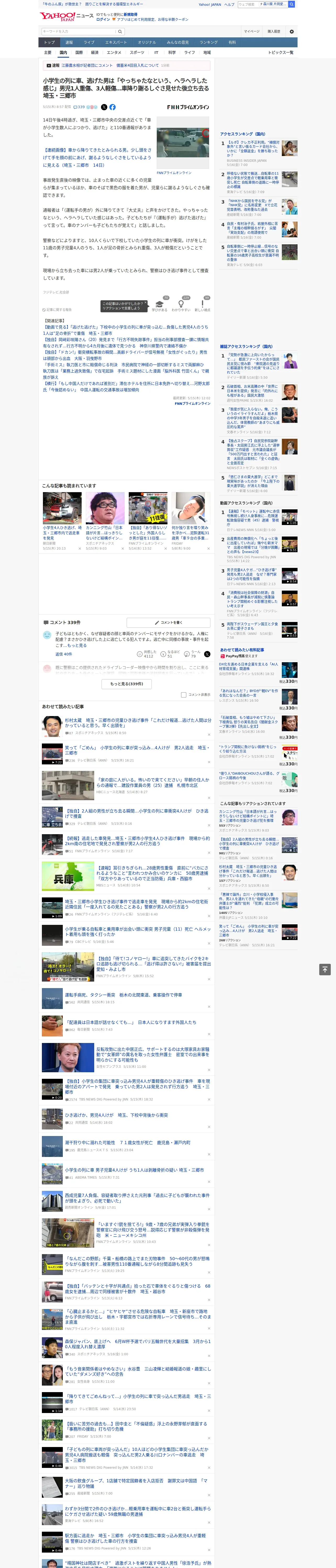Open the ヘルプ link in the header
Viewport: 336px width, 1568px height.
tap(229, 4)
